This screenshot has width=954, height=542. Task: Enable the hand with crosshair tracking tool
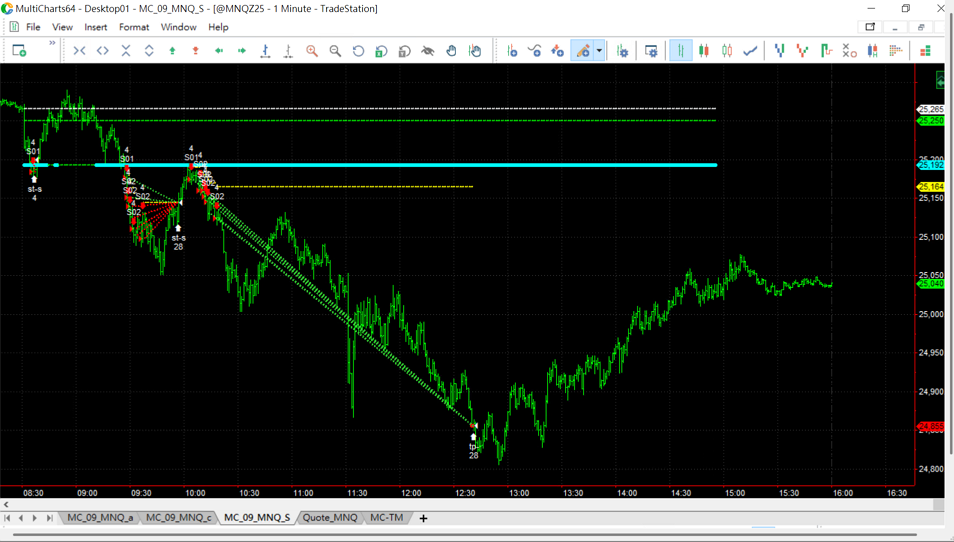pyautogui.click(x=475, y=51)
